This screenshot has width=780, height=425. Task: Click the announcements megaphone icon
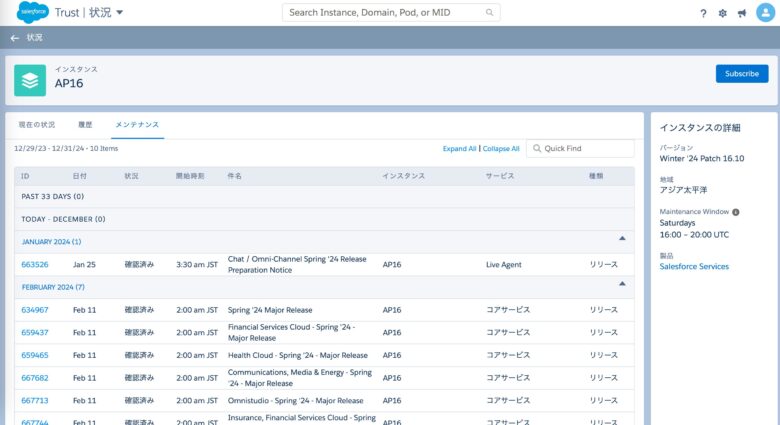pos(742,13)
